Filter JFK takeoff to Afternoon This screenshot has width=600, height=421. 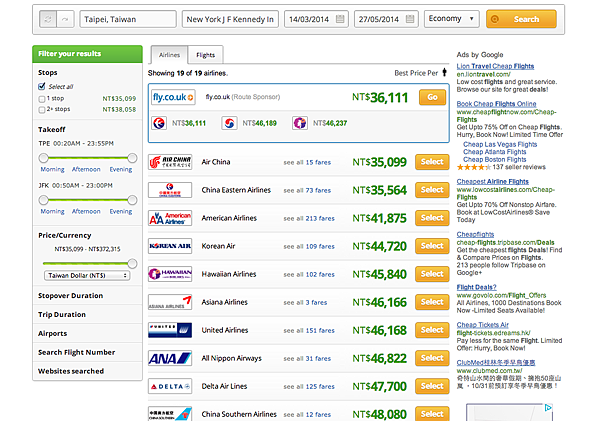[x=86, y=211]
